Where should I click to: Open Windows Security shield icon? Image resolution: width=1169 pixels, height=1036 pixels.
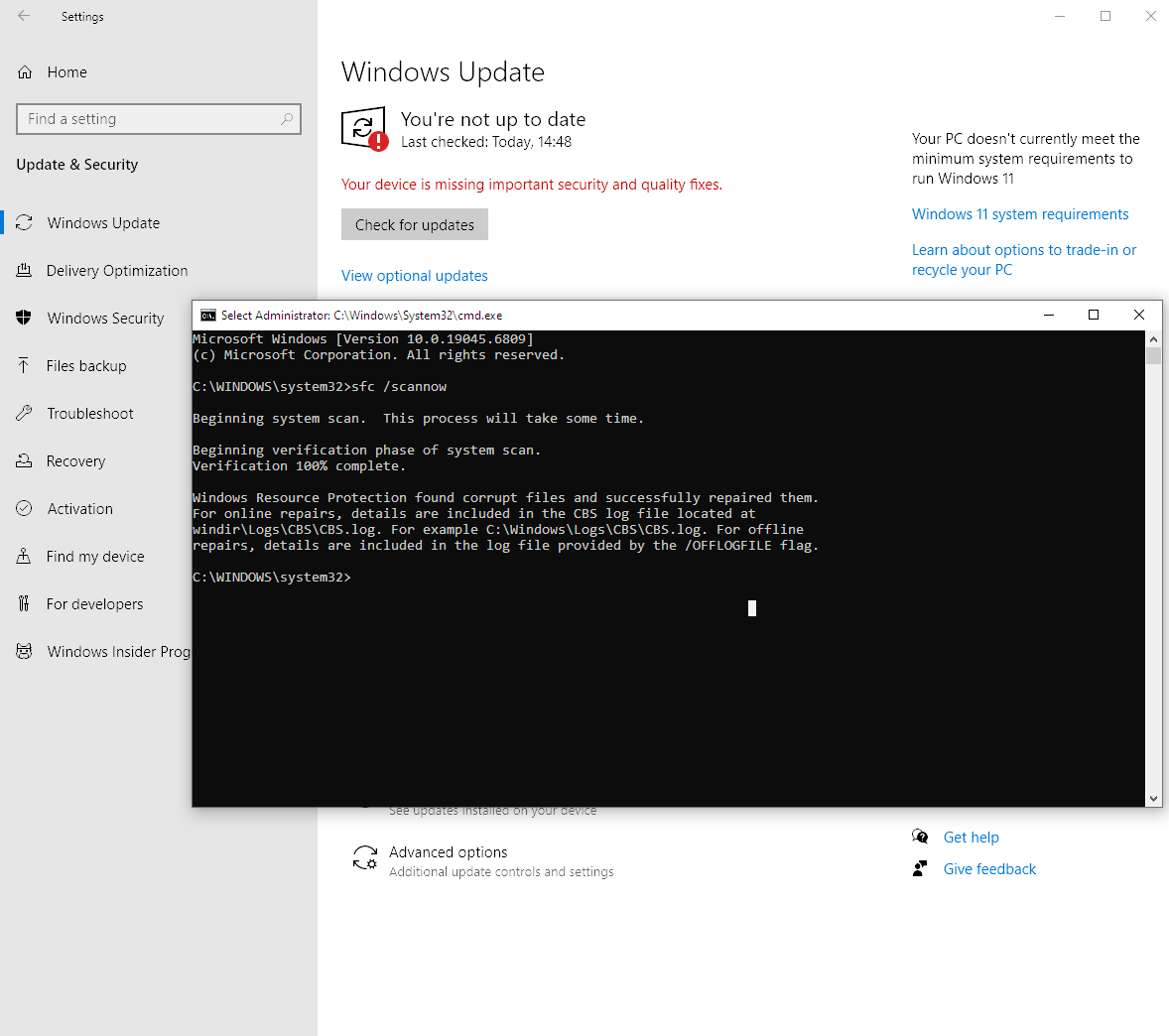(24, 319)
